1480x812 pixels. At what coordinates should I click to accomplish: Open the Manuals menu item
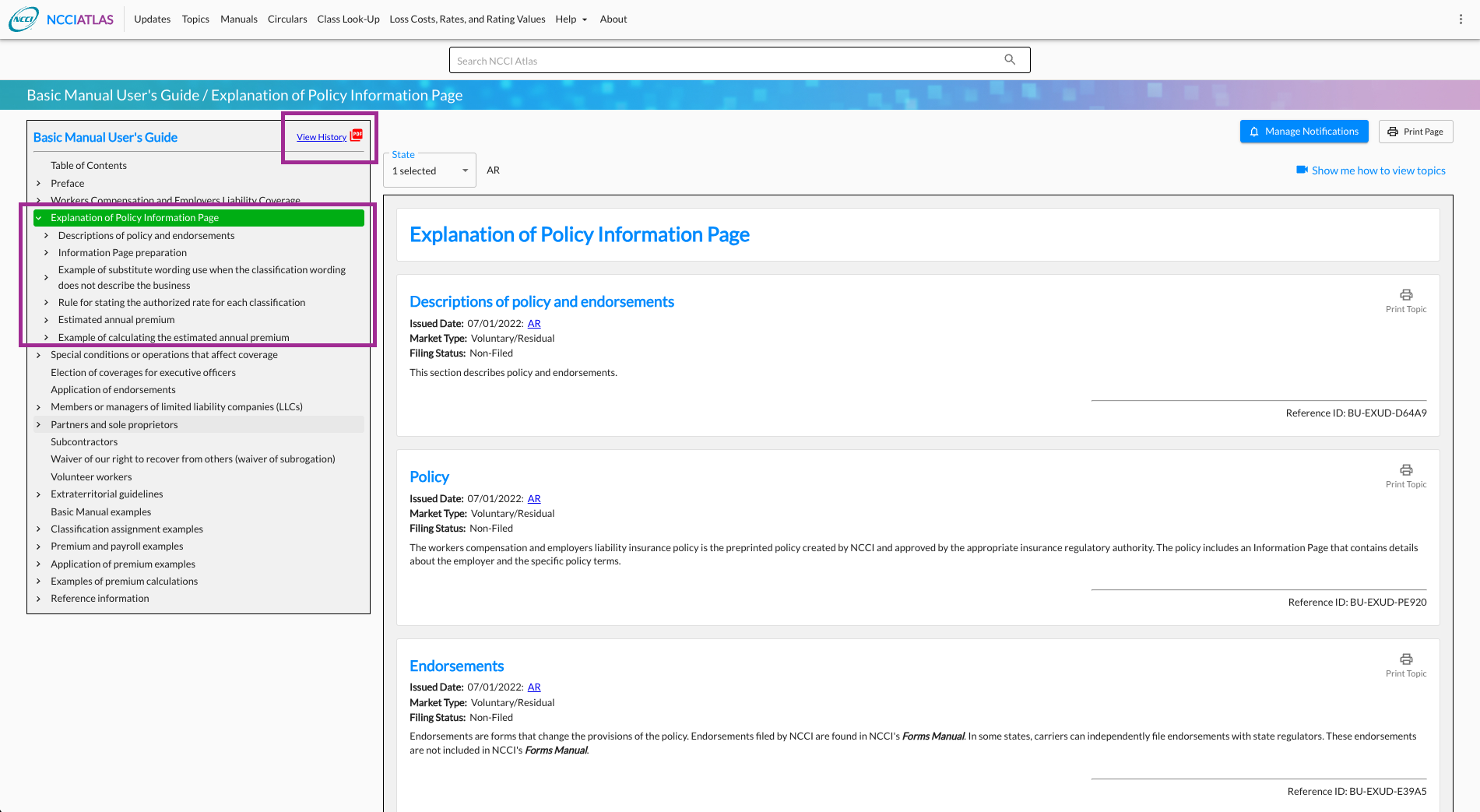(239, 19)
